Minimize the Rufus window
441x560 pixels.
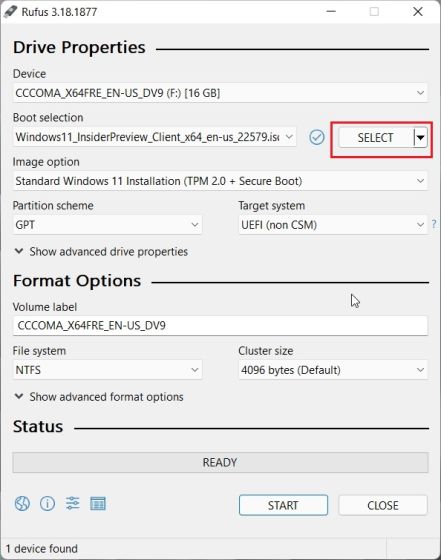[331, 11]
